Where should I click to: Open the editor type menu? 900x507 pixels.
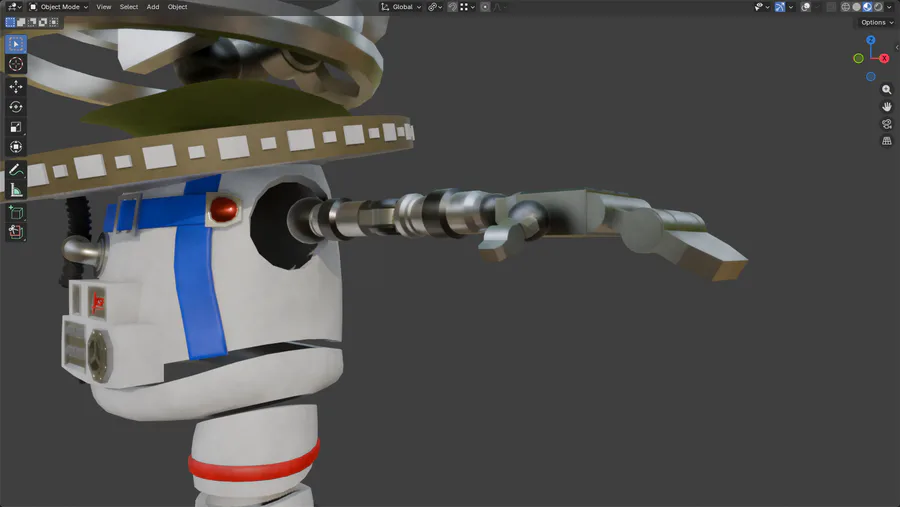[x=14, y=7]
